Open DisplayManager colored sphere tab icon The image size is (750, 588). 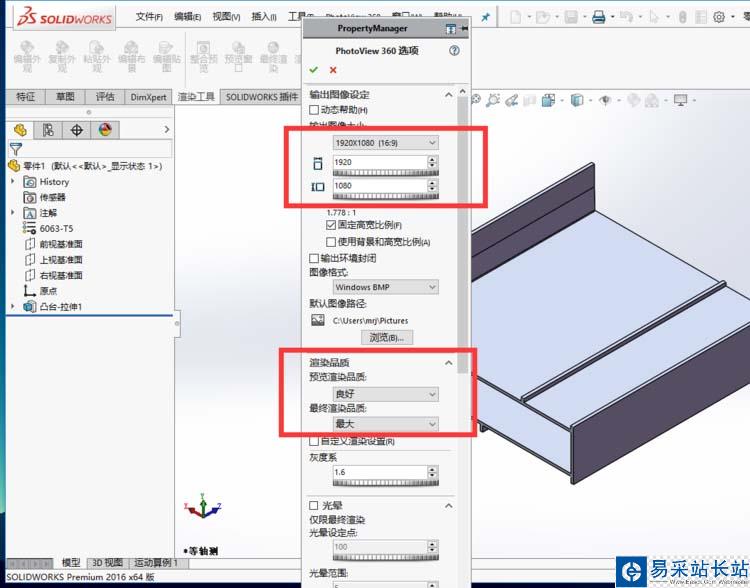tap(105, 130)
